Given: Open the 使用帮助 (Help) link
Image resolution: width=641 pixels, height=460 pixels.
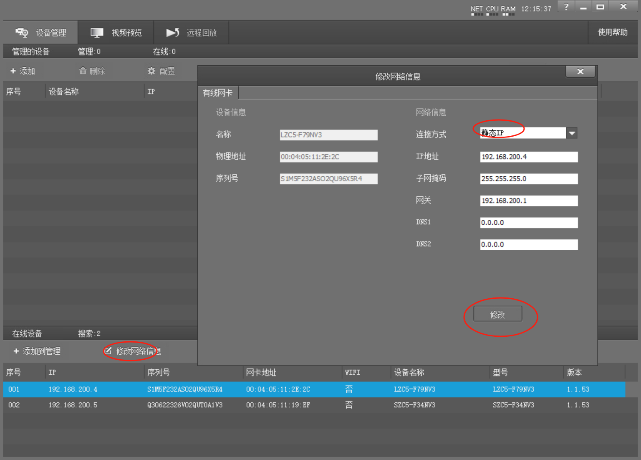Looking at the screenshot, I should point(611,32).
